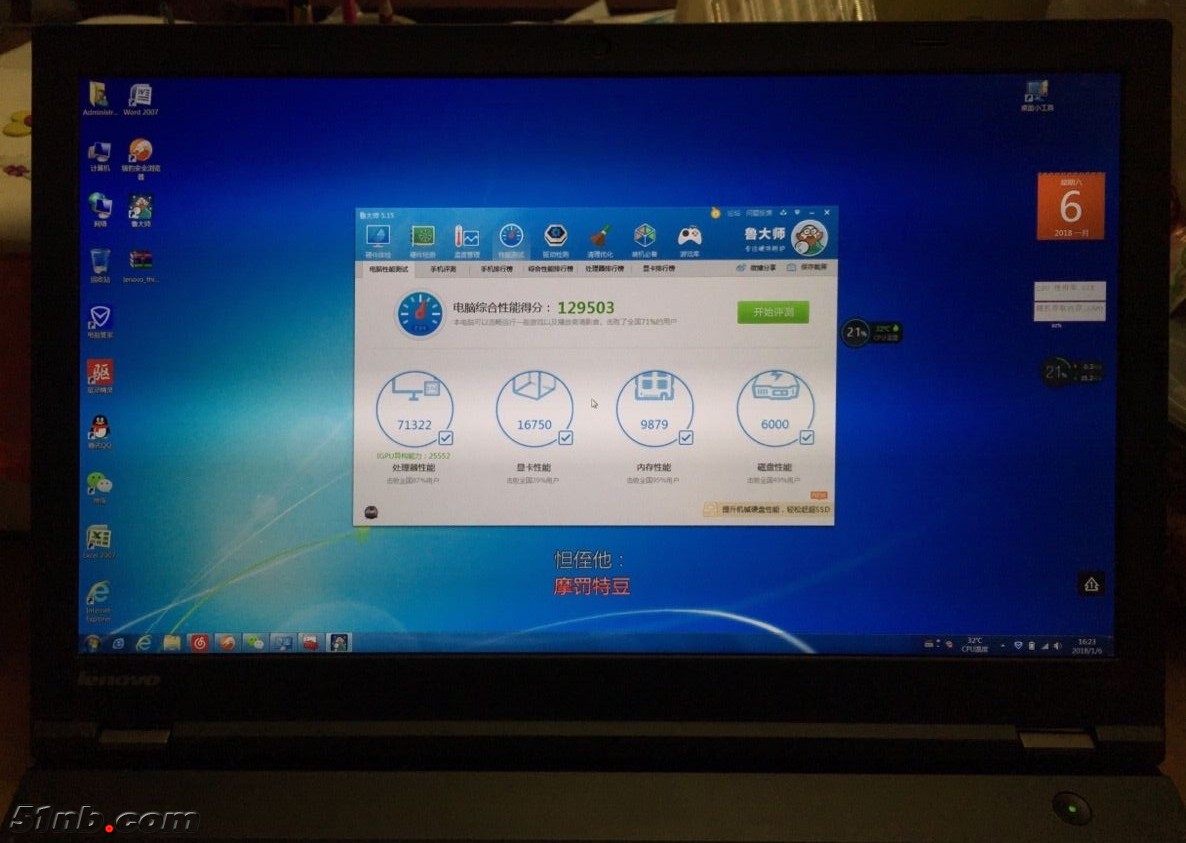Open the essential software cube icon
Screen dimensions: 1186x843
click(644, 240)
